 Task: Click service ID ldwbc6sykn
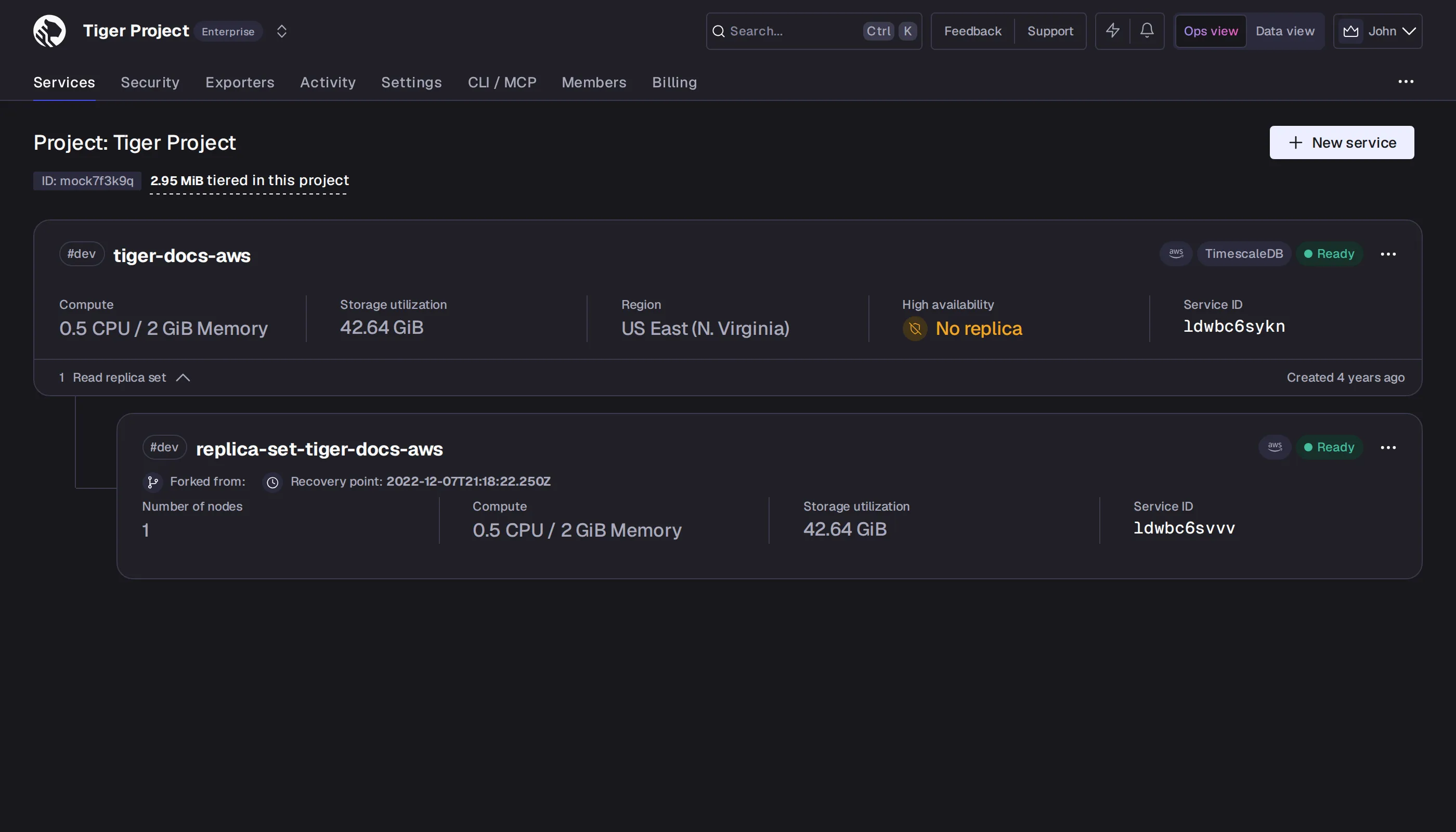1234,326
